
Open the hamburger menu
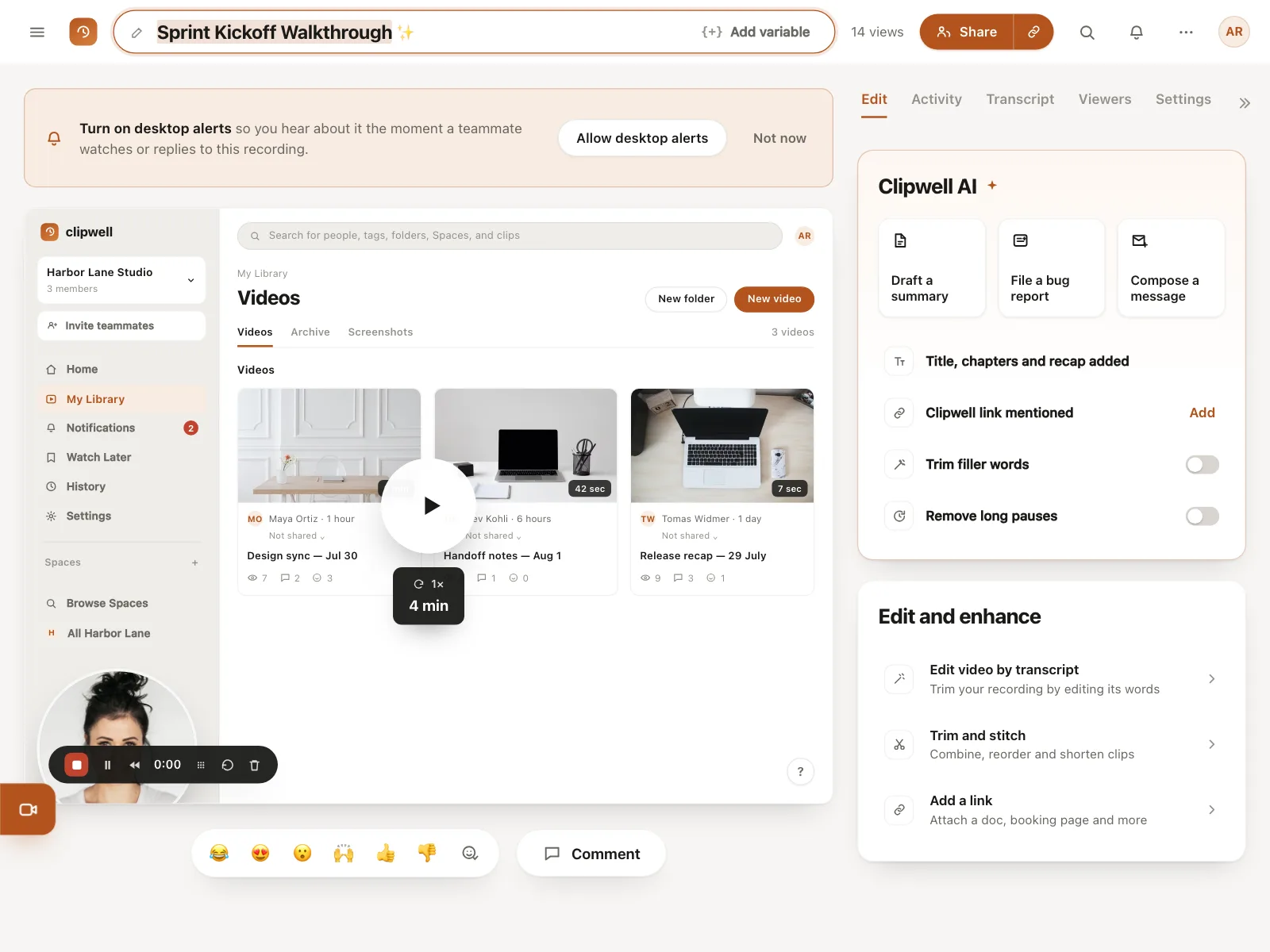37,32
